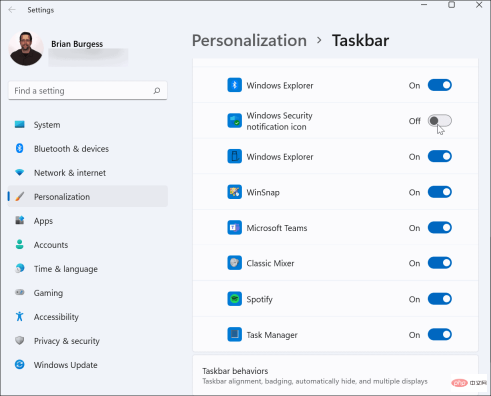Click the WinSnap app icon

pos(234,192)
